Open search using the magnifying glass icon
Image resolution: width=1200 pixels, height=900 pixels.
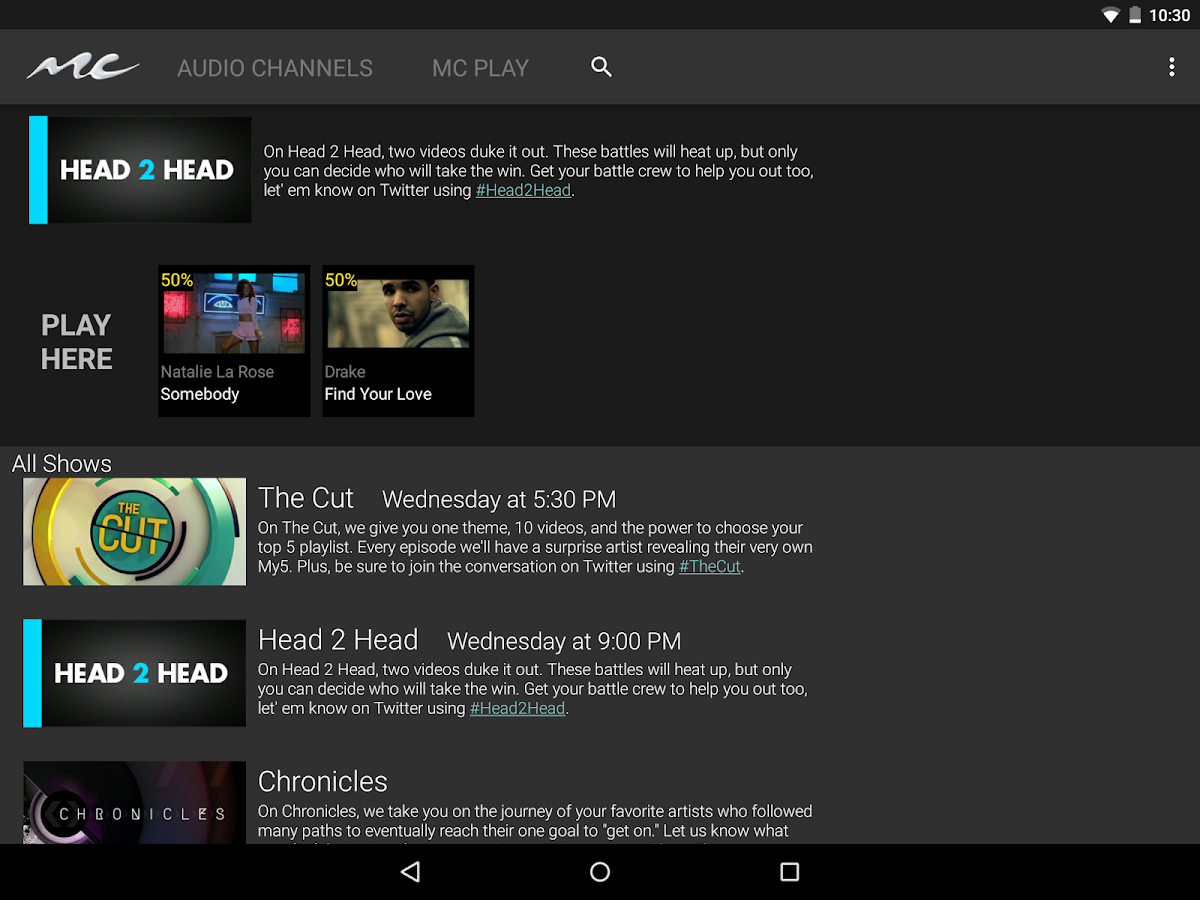(x=601, y=67)
